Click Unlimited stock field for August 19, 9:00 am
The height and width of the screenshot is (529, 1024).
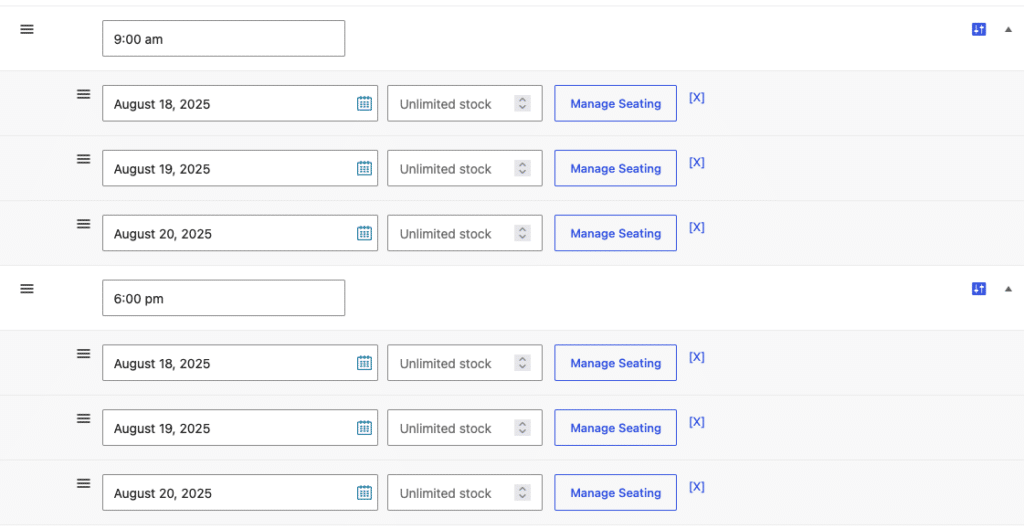465,168
